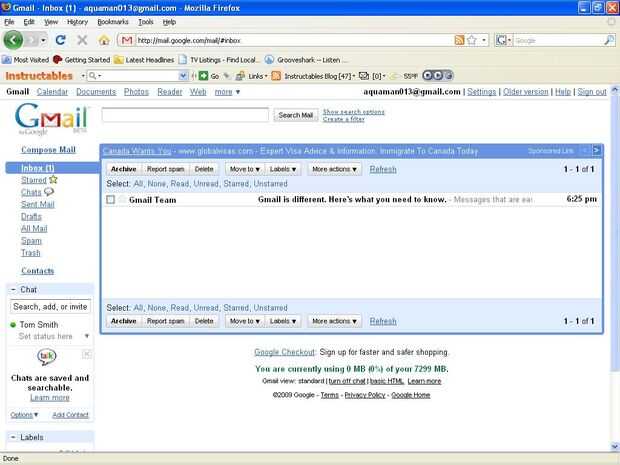Open the back history dropdown arrow
This screenshot has width=620, height=465.
click(43, 40)
